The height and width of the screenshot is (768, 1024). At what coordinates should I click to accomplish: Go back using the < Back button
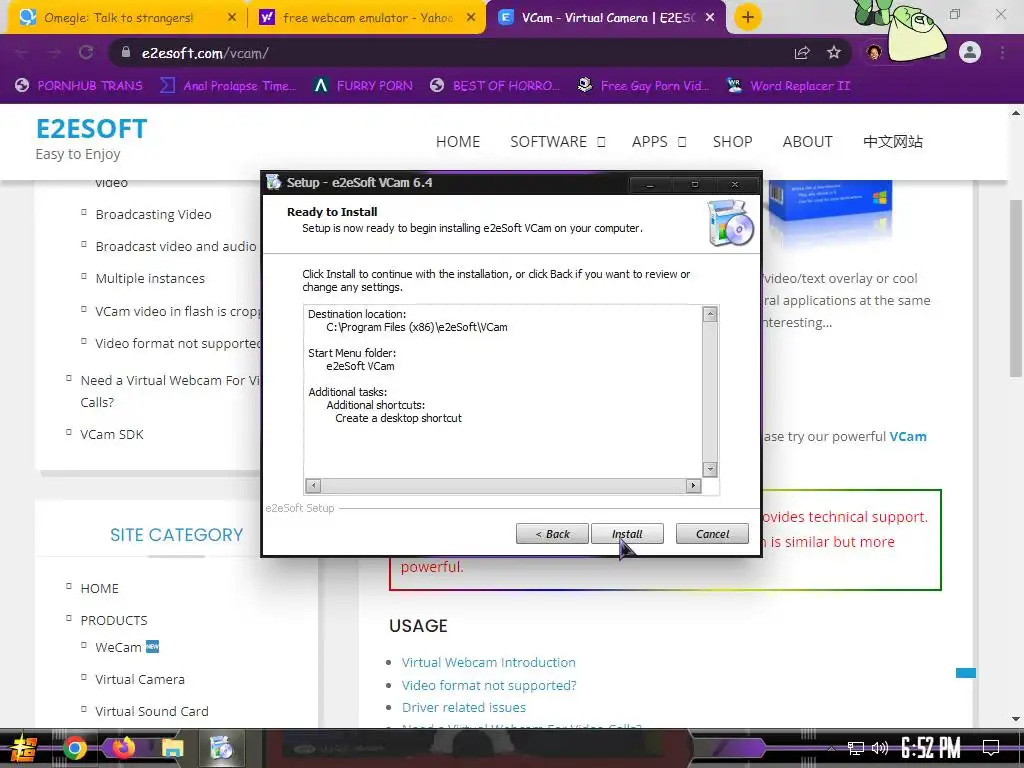(x=552, y=534)
